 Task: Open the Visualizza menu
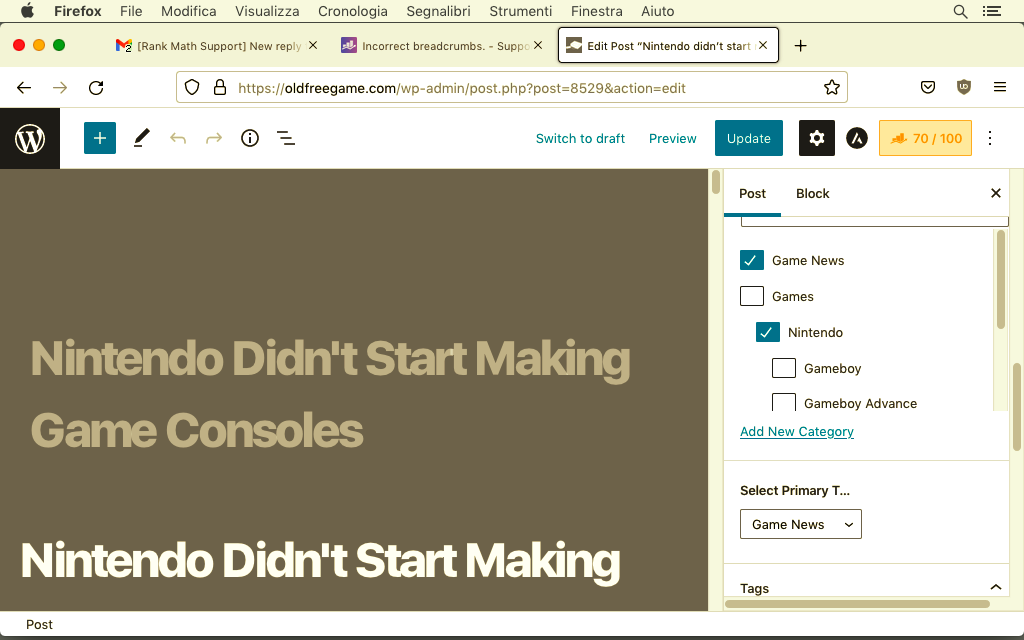click(267, 11)
